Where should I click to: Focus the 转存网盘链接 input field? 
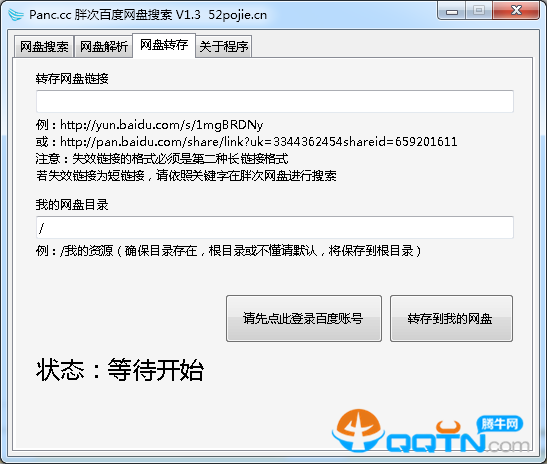pyautogui.click(x=275, y=102)
